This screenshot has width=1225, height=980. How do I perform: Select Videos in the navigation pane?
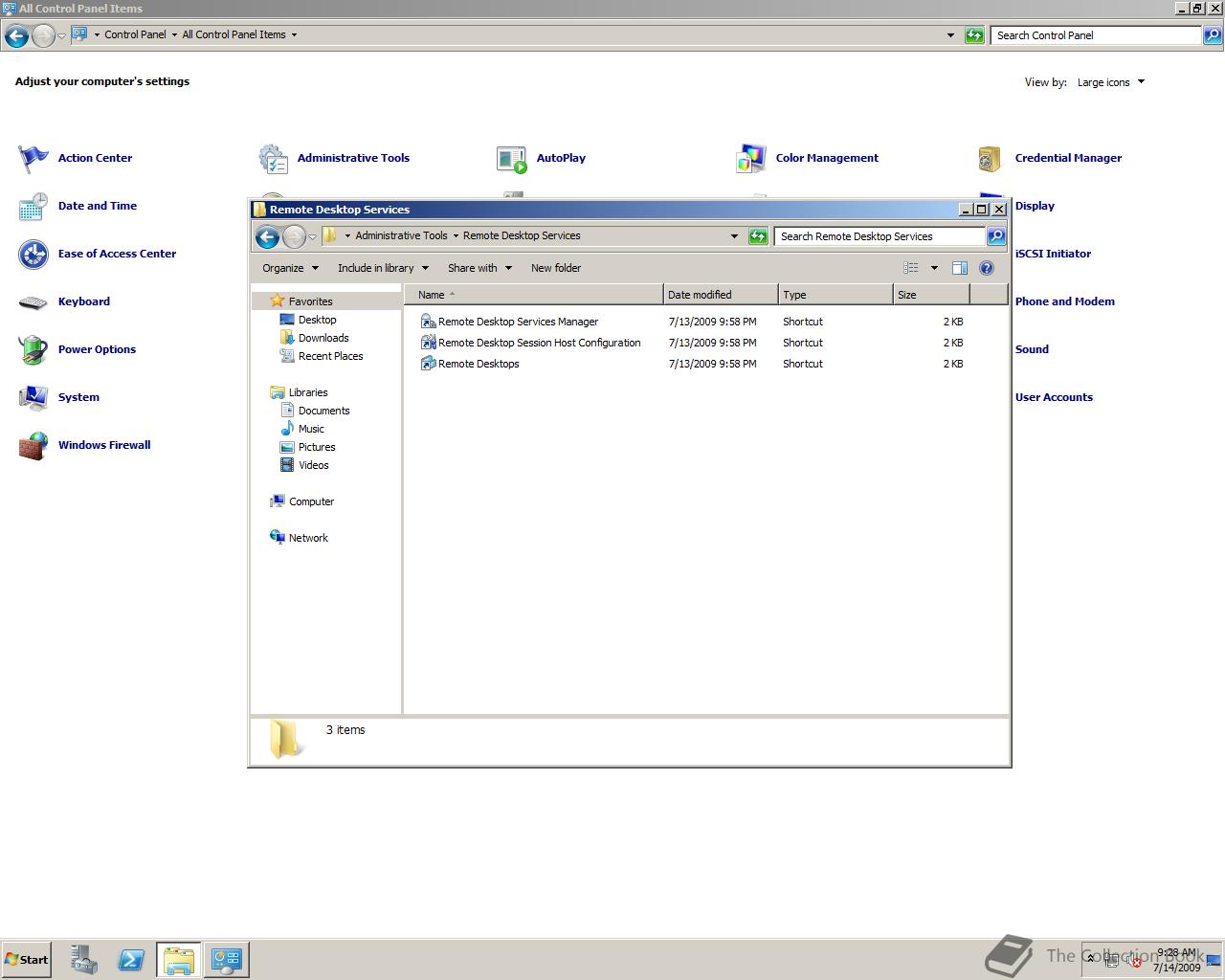313,465
